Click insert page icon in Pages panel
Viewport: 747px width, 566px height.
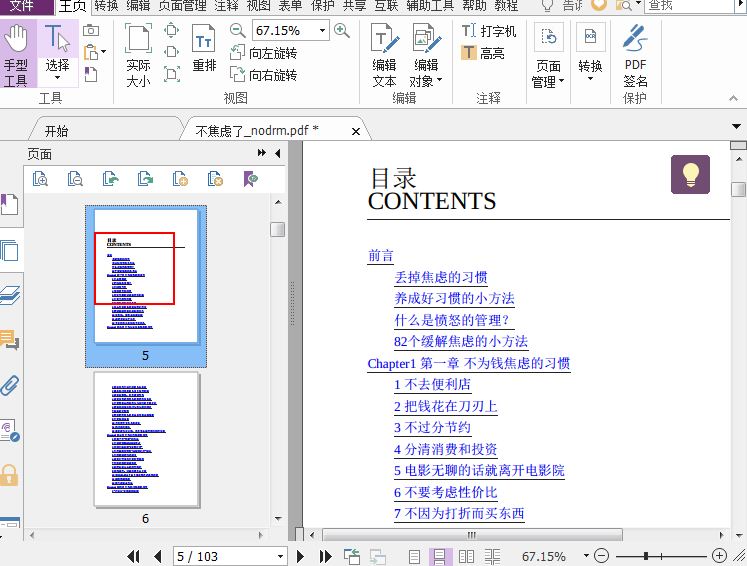pos(180,179)
